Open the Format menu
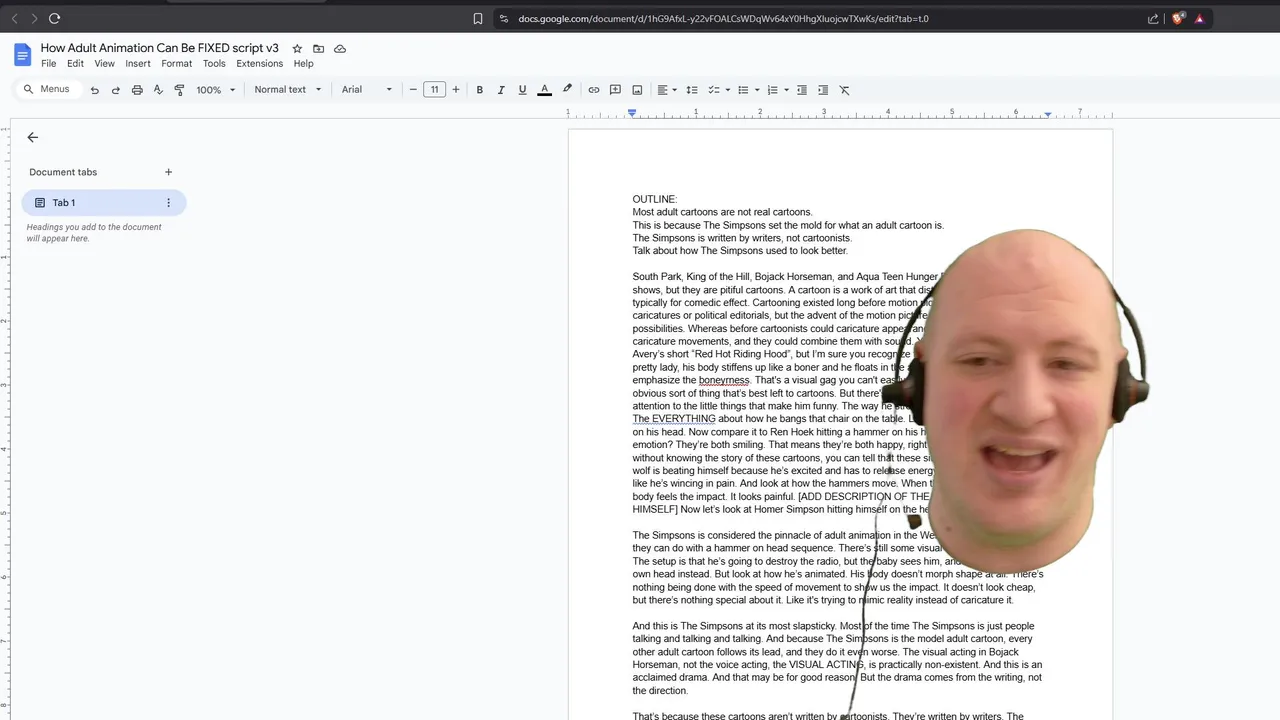The height and width of the screenshot is (720, 1280). 177,63
